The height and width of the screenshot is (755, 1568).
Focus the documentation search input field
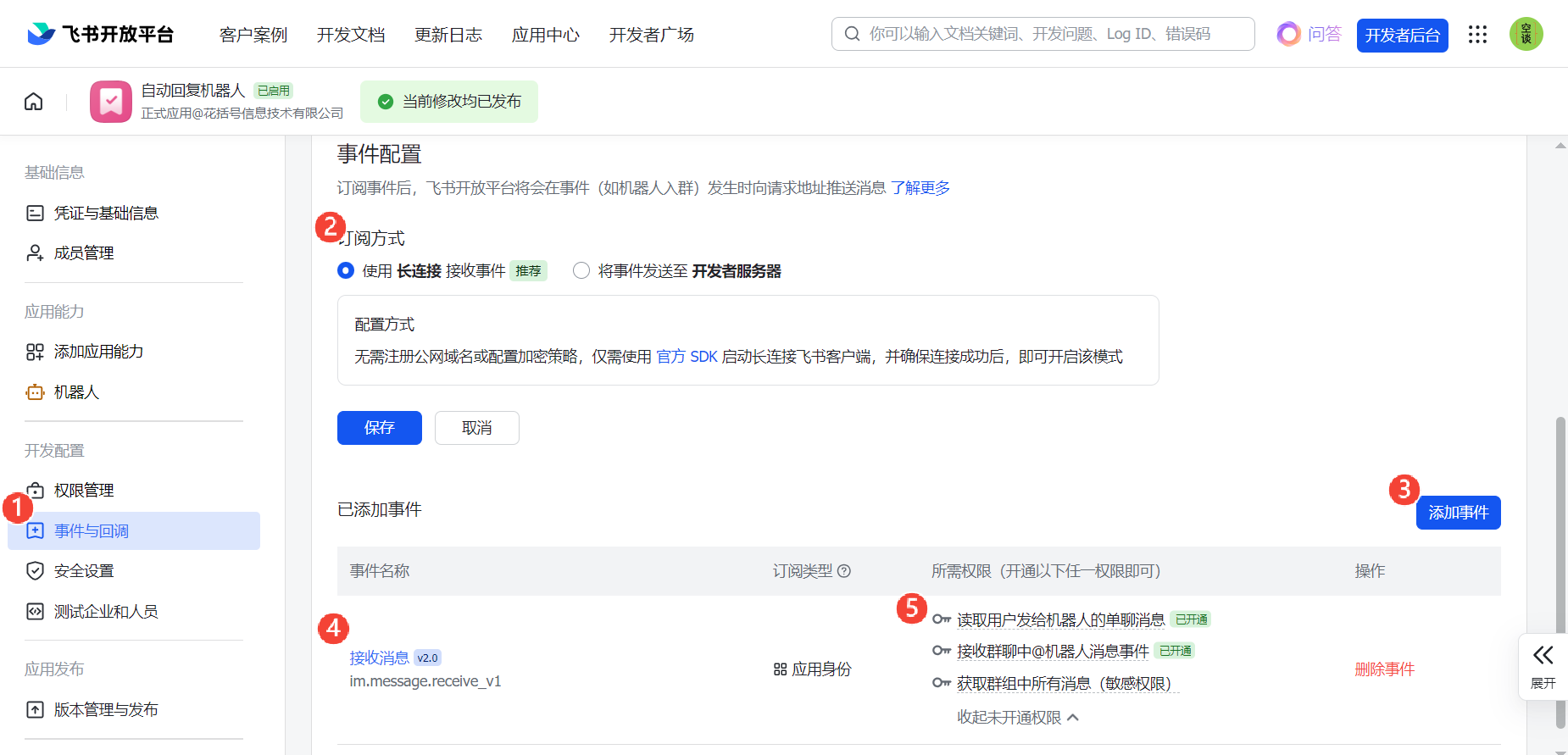pyautogui.click(x=1051, y=35)
